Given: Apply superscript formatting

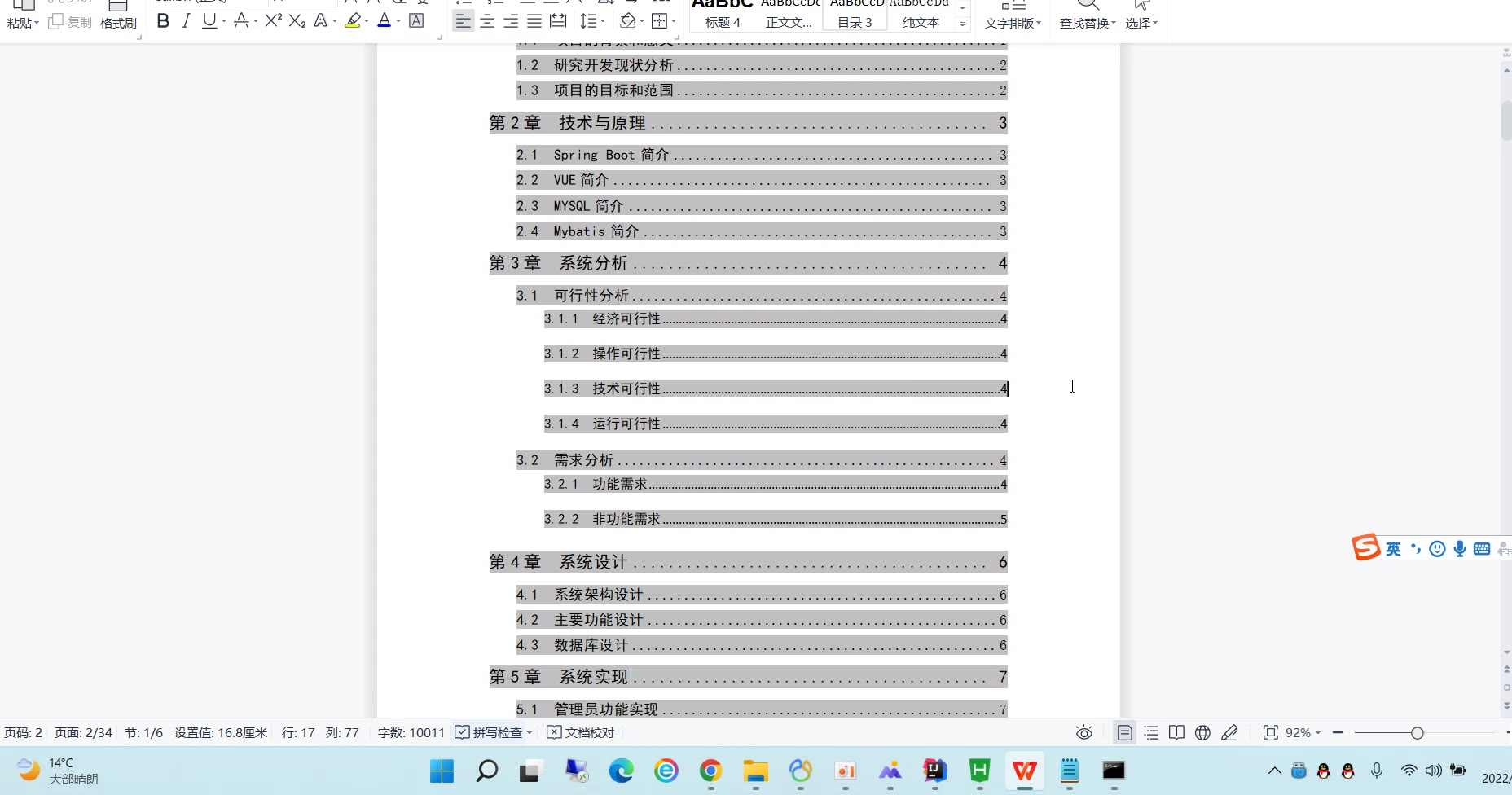Looking at the screenshot, I should tap(273, 21).
